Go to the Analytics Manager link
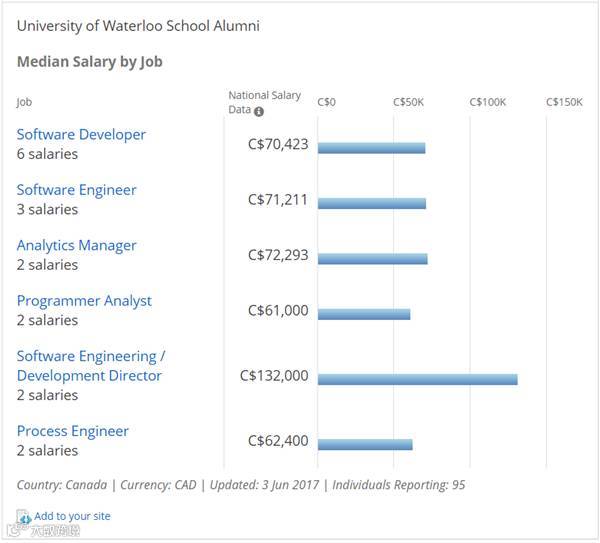This screenshot has width=600, height=543. [76, 245]
